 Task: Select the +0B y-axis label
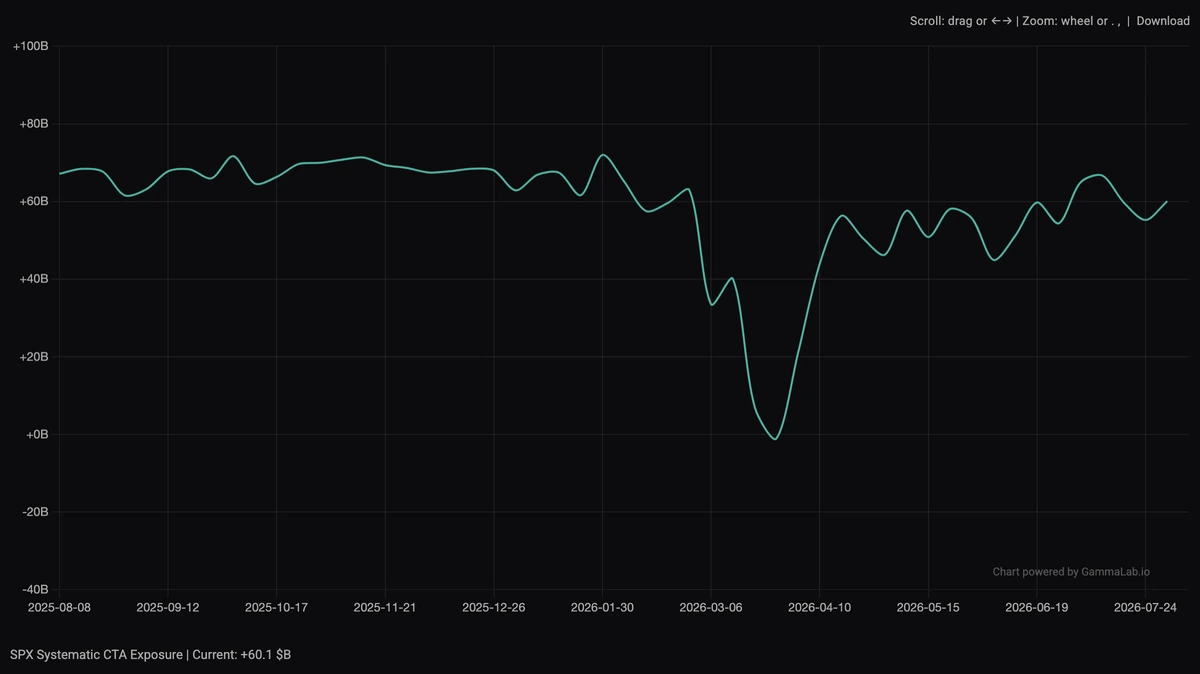click(37, 434)
